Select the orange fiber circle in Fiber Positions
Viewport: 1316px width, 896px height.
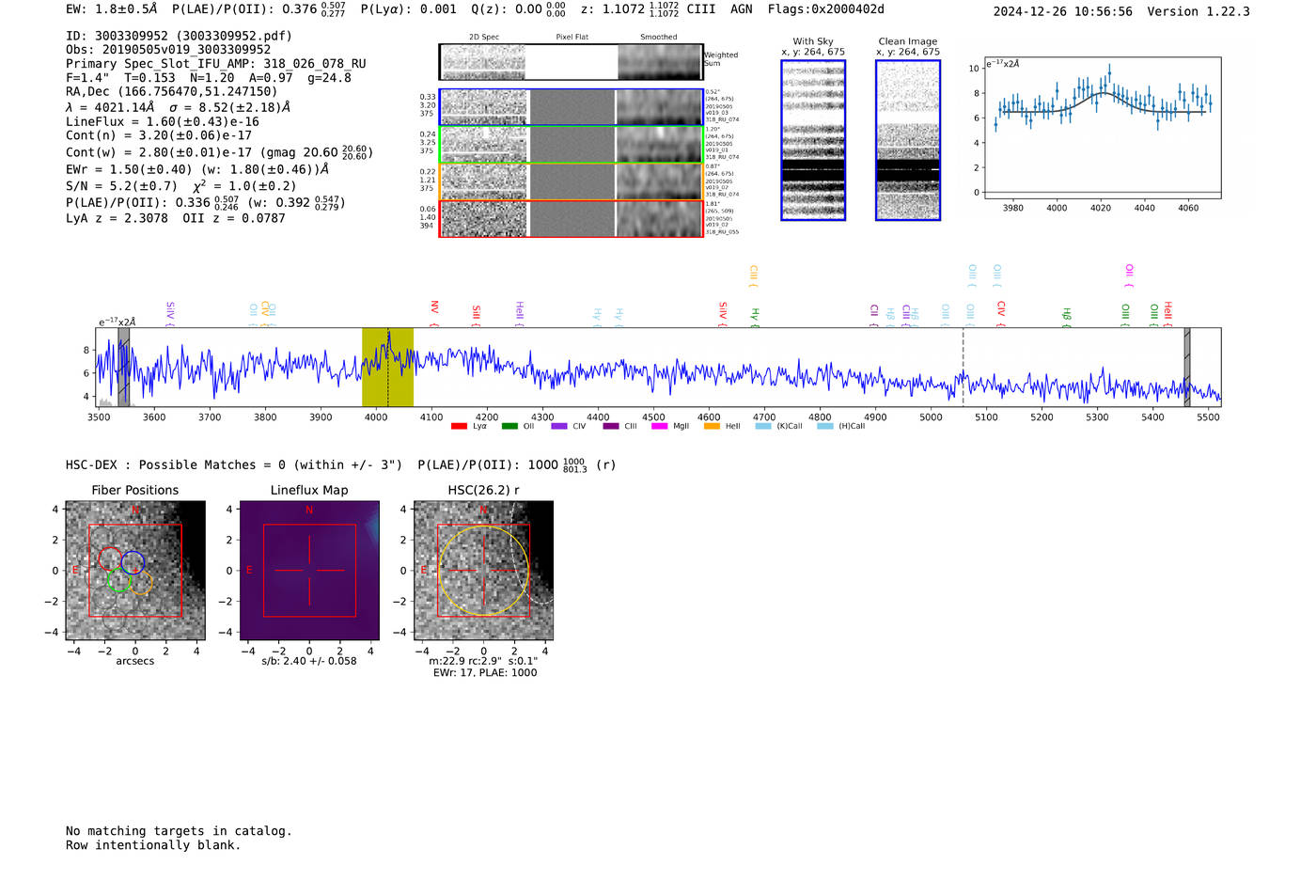pos(140,583)
